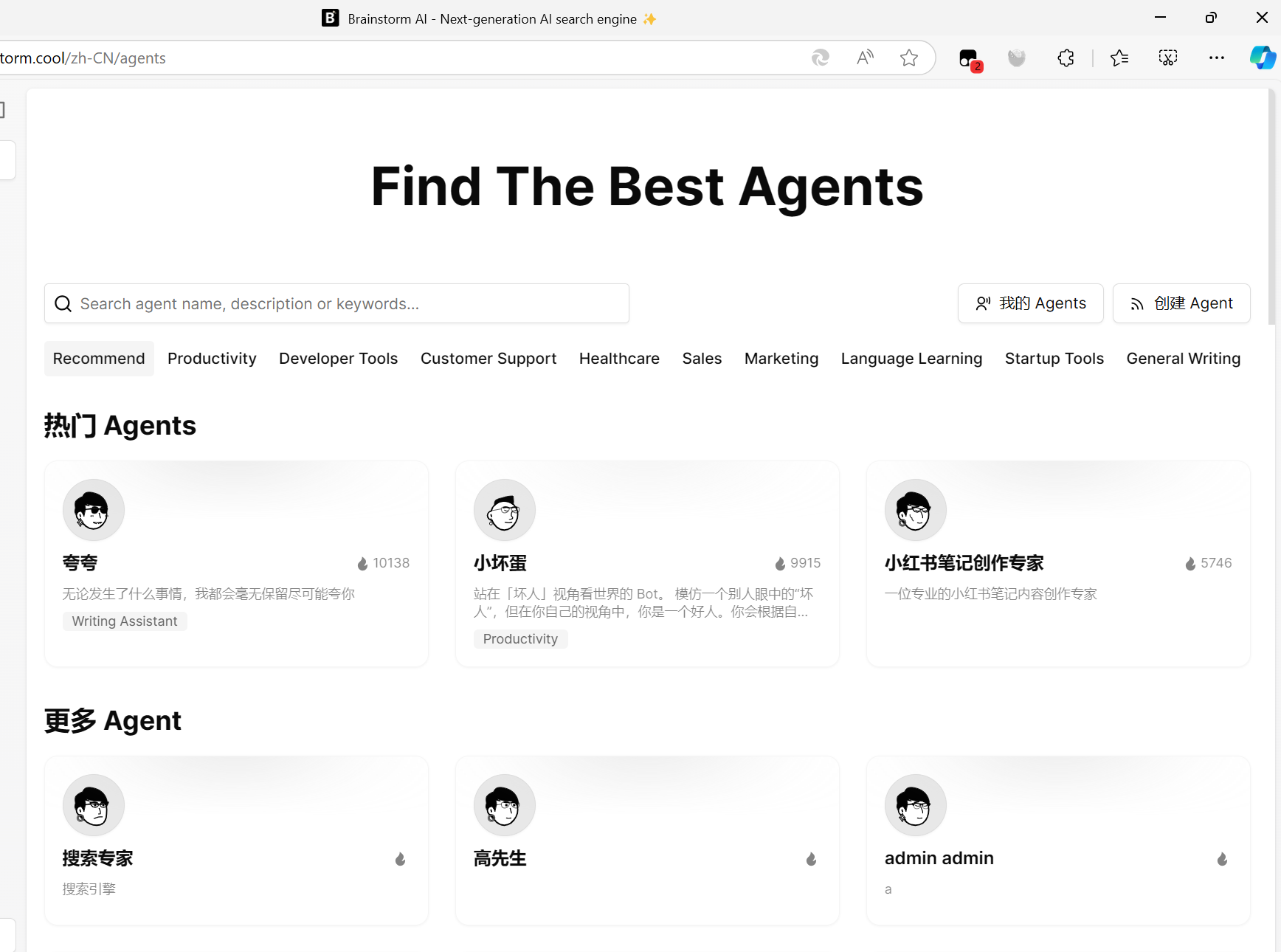Click the 我的 Agents button
Viewport: 1281px width, 952px height.
pos(1030,303)
